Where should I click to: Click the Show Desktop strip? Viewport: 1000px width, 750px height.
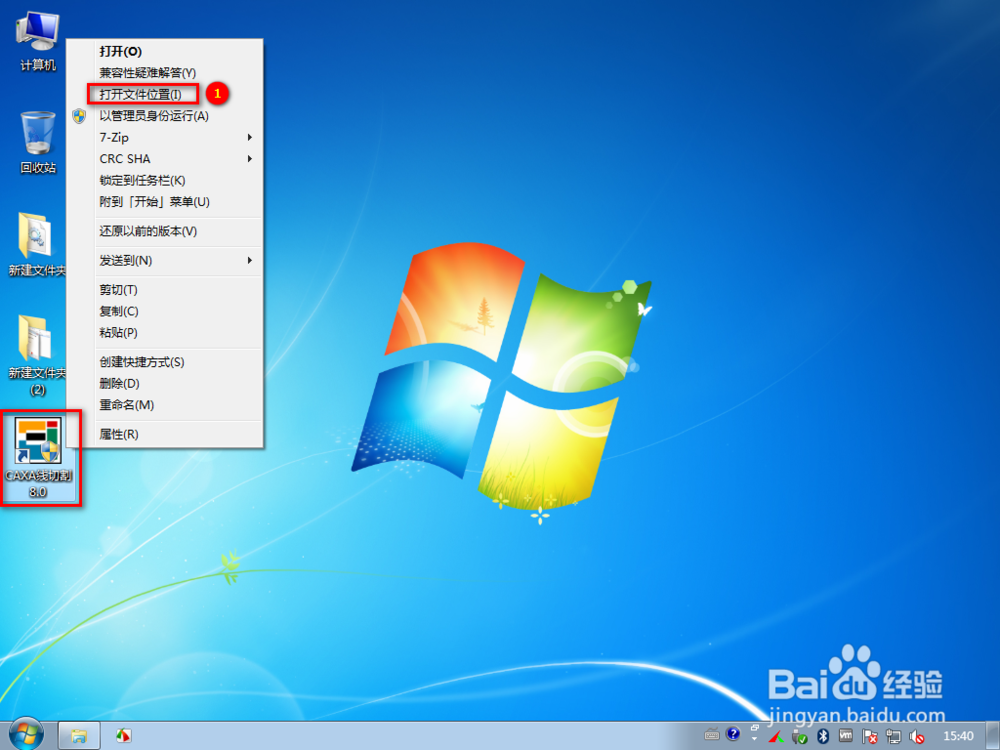click(993, 736)
